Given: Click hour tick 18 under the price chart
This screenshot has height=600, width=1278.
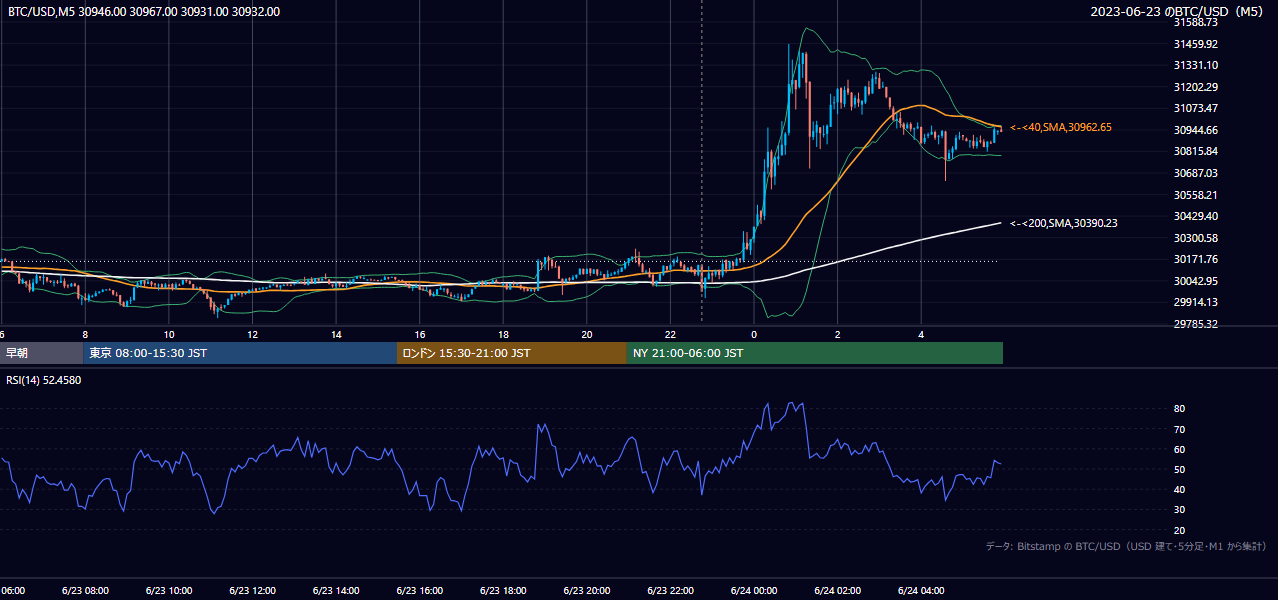Looking at the screenshot, I should [503, 334].
